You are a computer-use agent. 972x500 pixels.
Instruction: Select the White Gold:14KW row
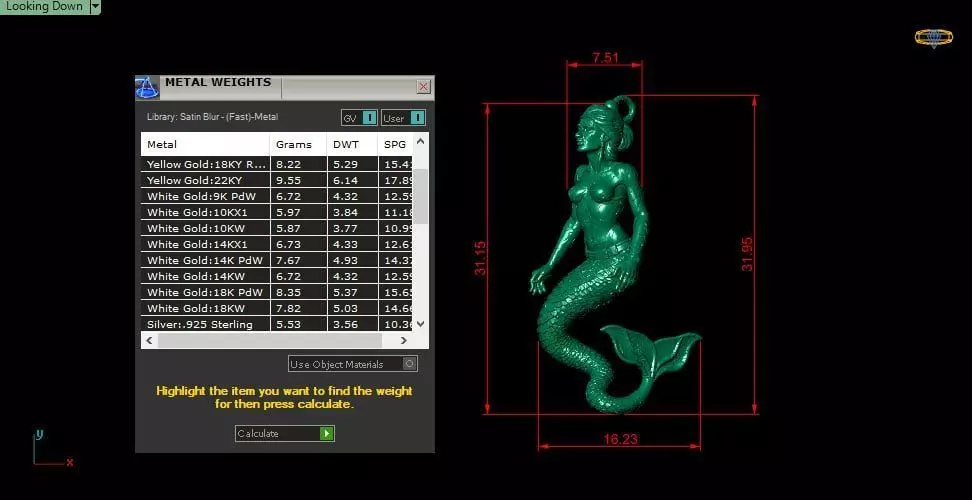[x=277, y=276]
